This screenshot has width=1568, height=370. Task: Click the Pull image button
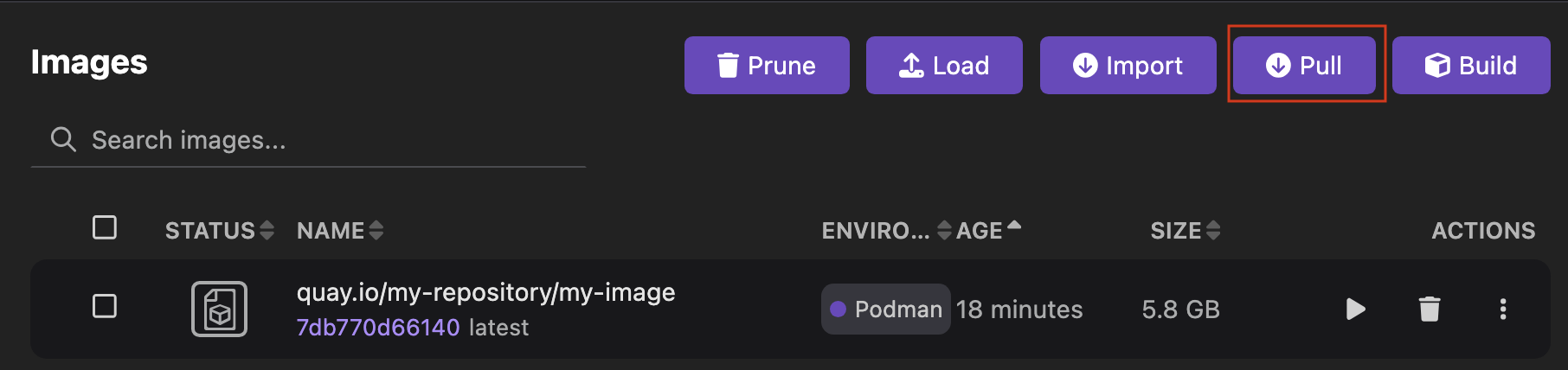(1304, 66)
